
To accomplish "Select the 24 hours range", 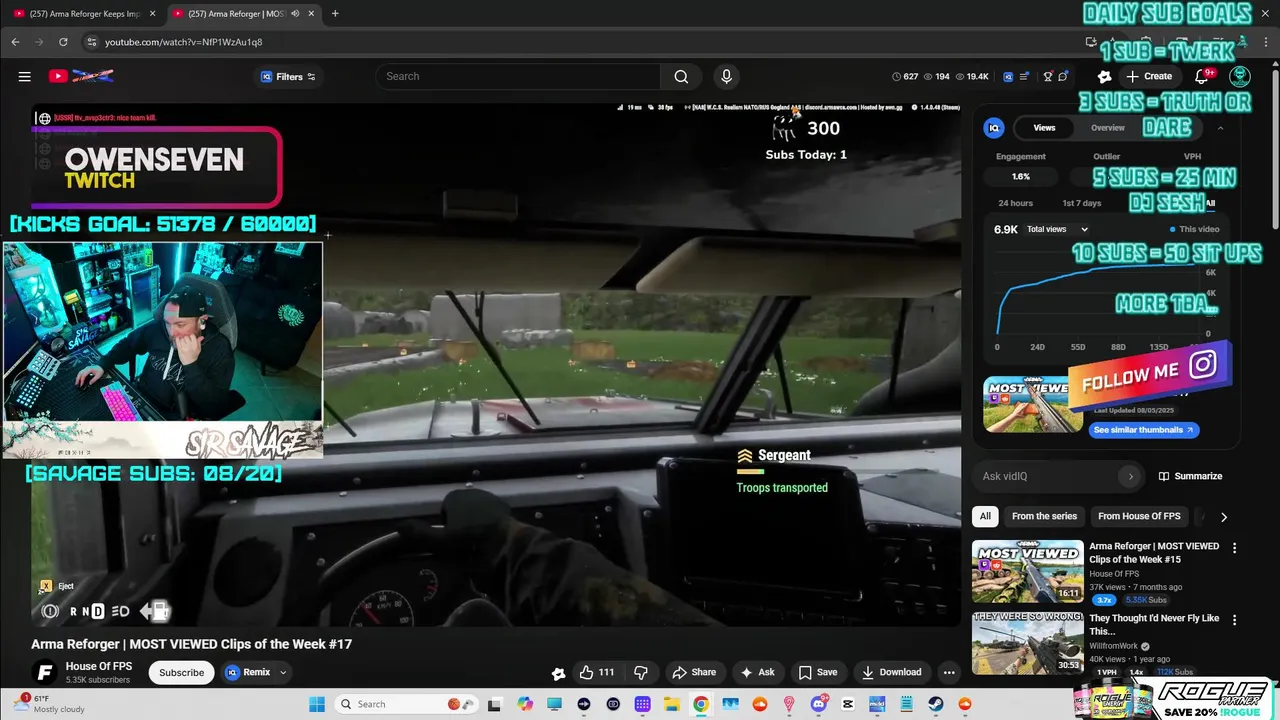I will pos(1015,203).
